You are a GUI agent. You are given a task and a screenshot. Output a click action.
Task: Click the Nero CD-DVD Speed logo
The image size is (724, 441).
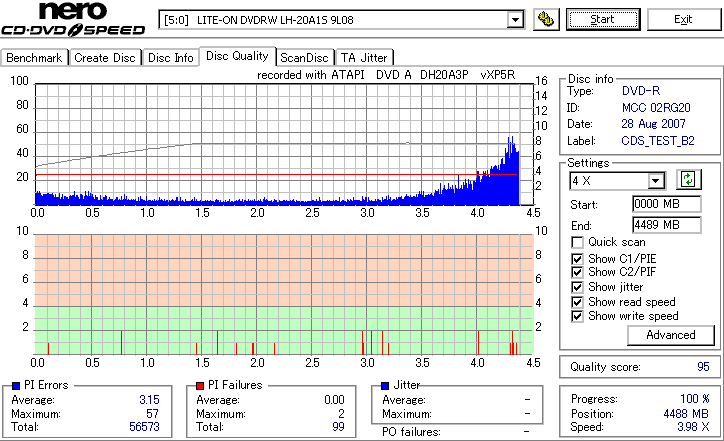click(73, 18)
